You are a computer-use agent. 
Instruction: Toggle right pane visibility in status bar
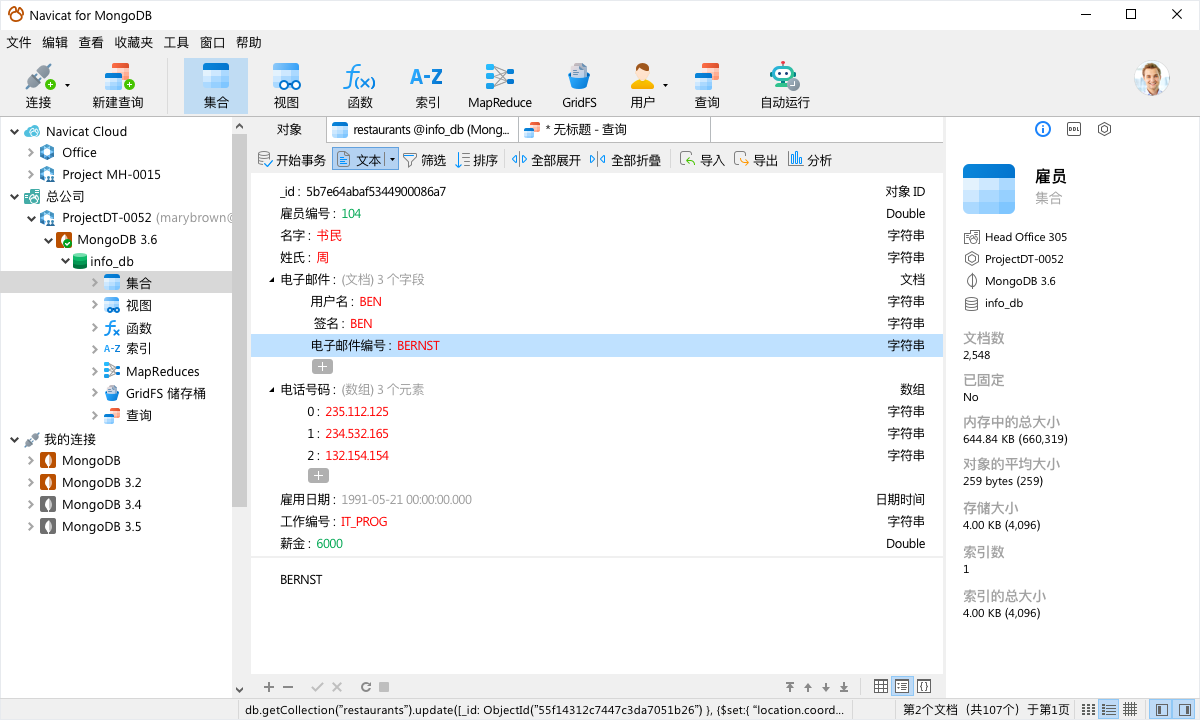(x=1184, y=709)
